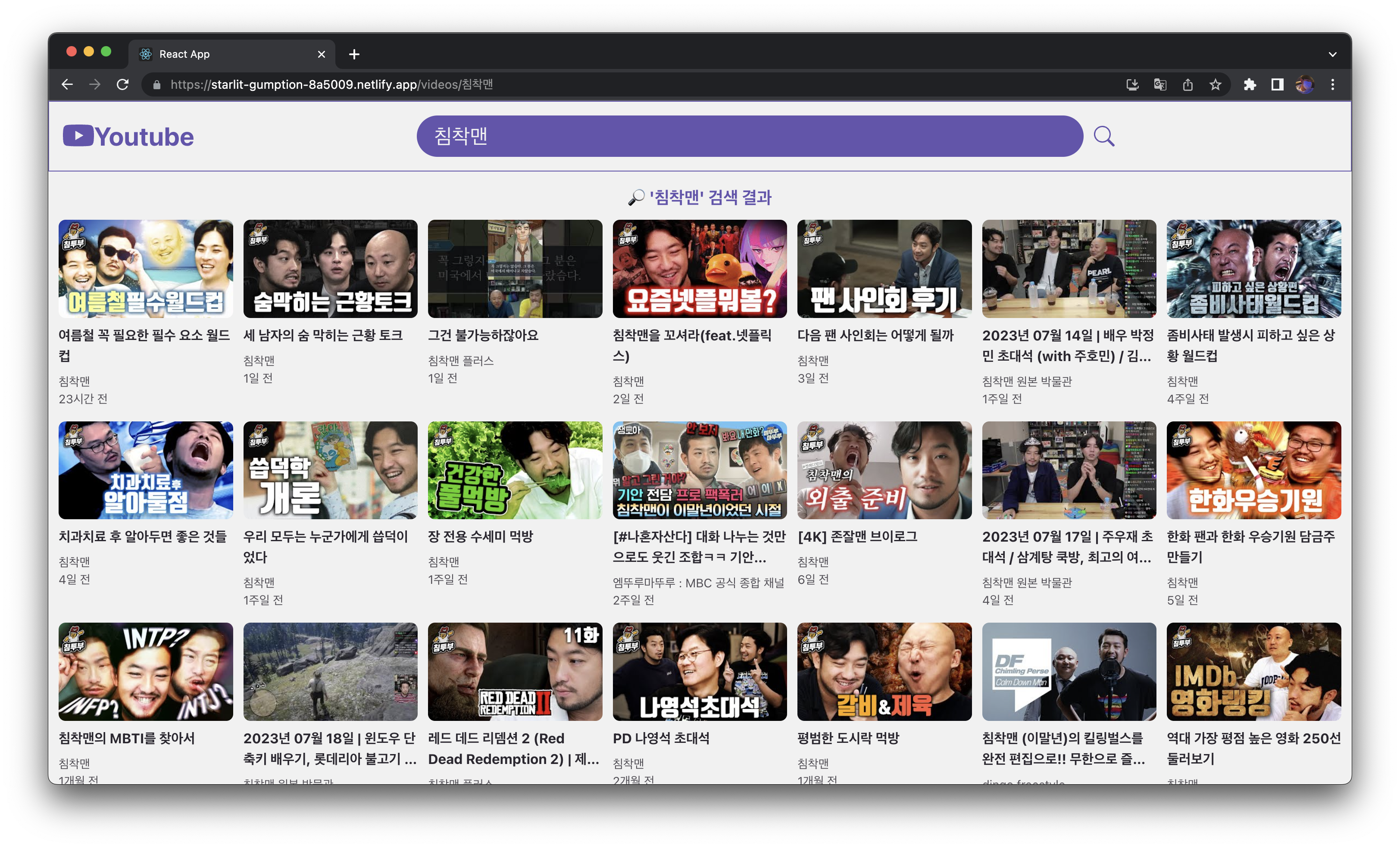
Task: Click the 침착맨 search input field
Action: [x=750, y=136]
